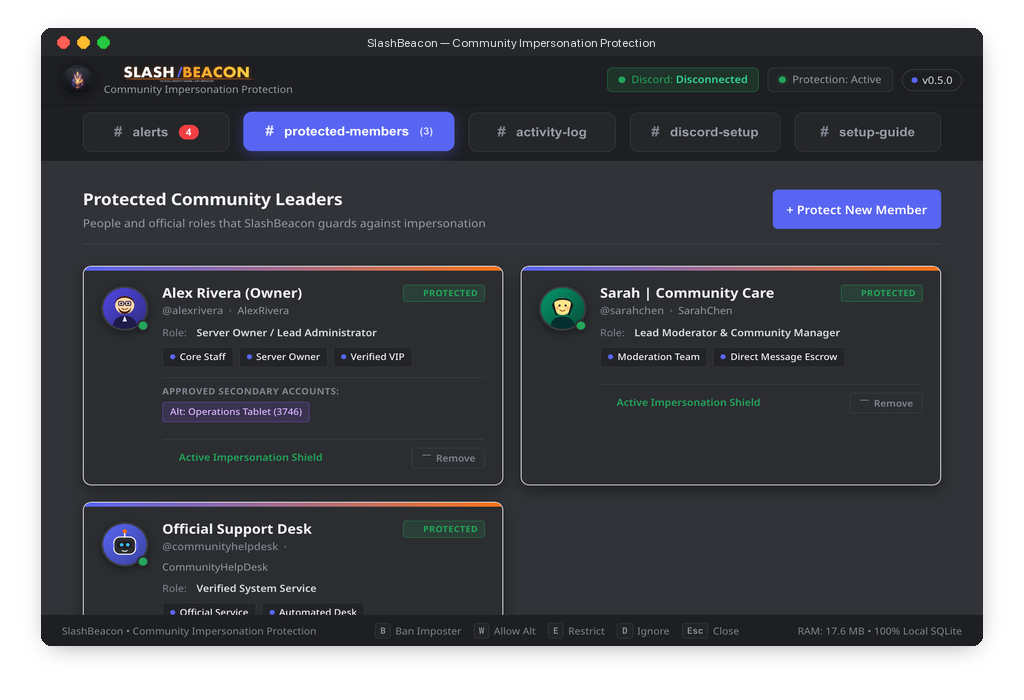Click the Esc Close shortcut key
The width and height of the screenshot is (1024, 700).
[x=695, y=631]
